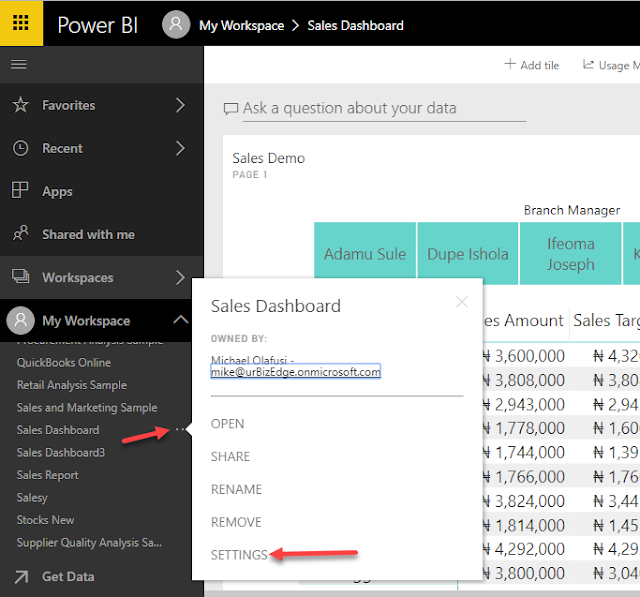Viewport: 640px width, 597px height.
Task: Click the Ask a question input box
Action: tap(375, 108)
